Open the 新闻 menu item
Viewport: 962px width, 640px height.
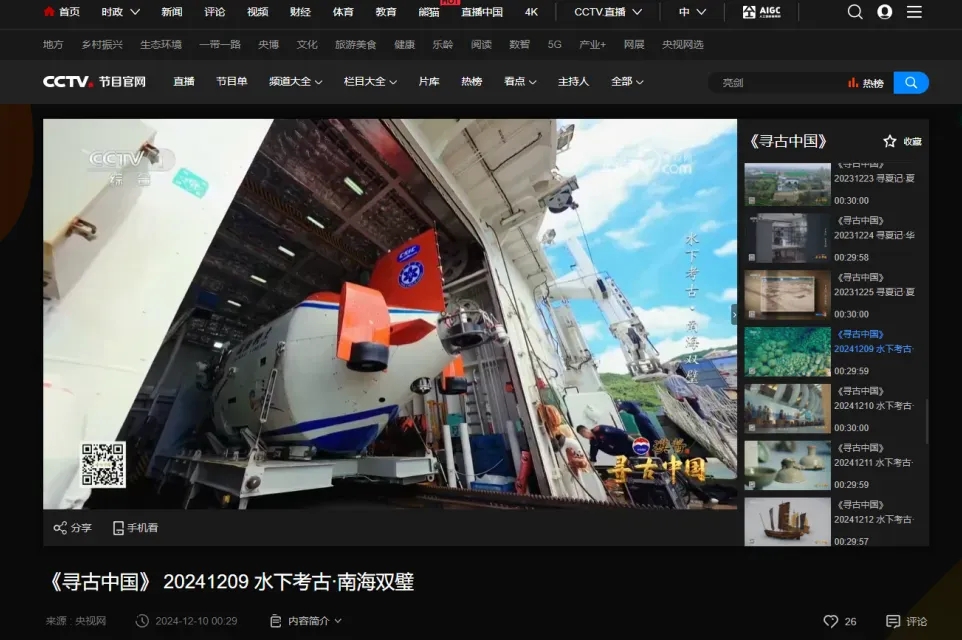(x=172, y=12)
